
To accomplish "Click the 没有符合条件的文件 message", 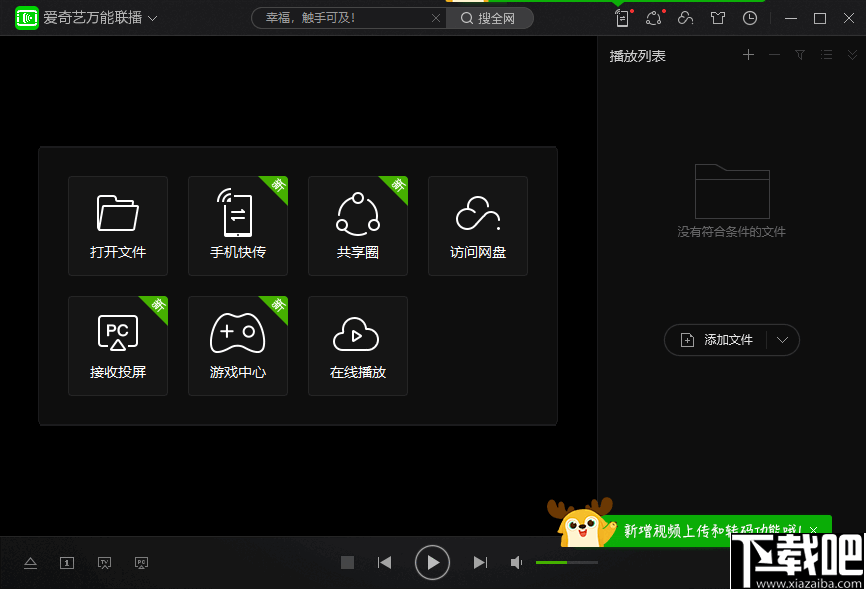I will point(731,232).
